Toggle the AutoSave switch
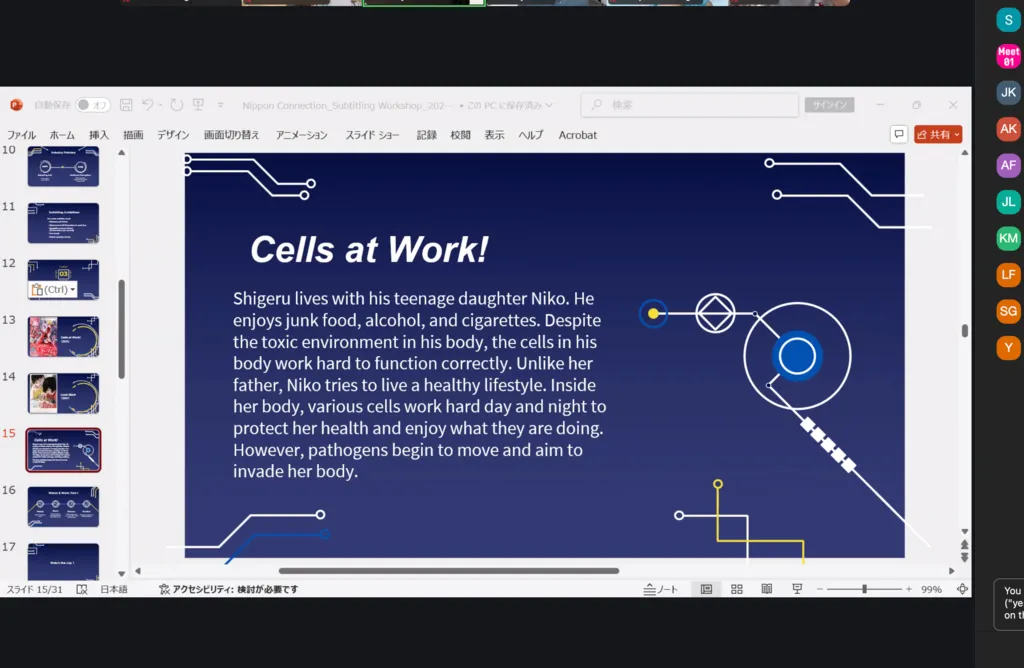The image size is (1024, 668). click(x=93, y=105)
